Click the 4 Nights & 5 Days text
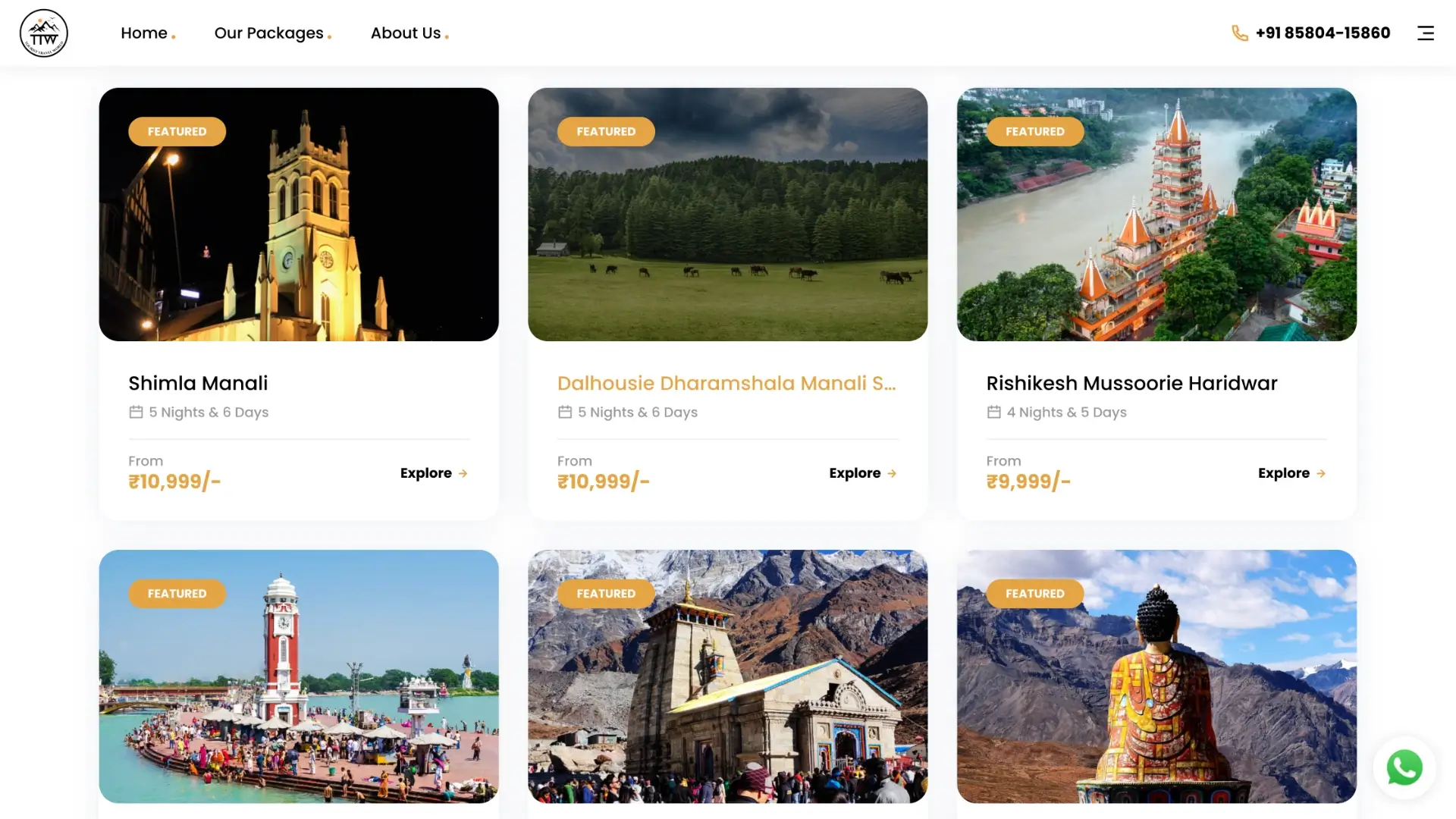Image resolution: width=1456 pixels, height=819 pixels. [x=1066, y=413]
